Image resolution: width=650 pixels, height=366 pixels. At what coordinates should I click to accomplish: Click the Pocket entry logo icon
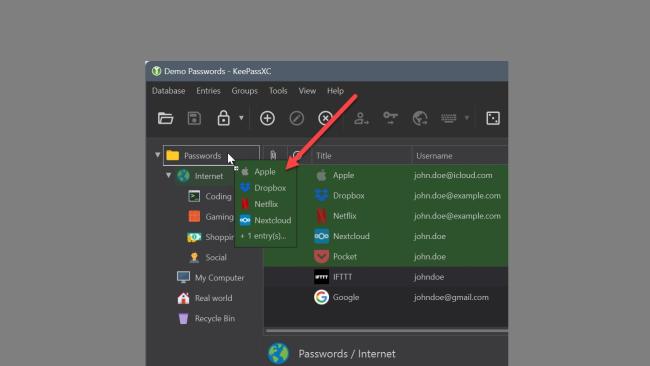click(x=321, y=257)
